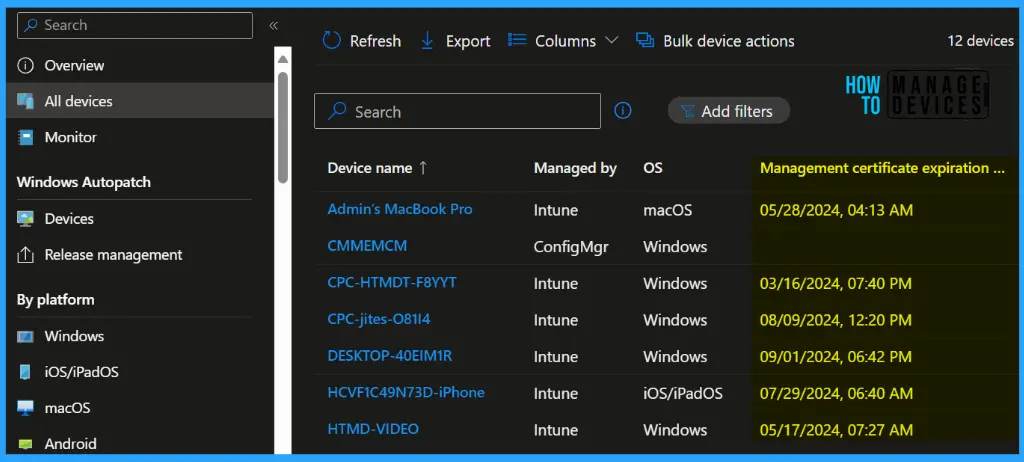Click the 08/09/2024, 12:20 PM cell

pyautogui.click(x=836, y=320)
